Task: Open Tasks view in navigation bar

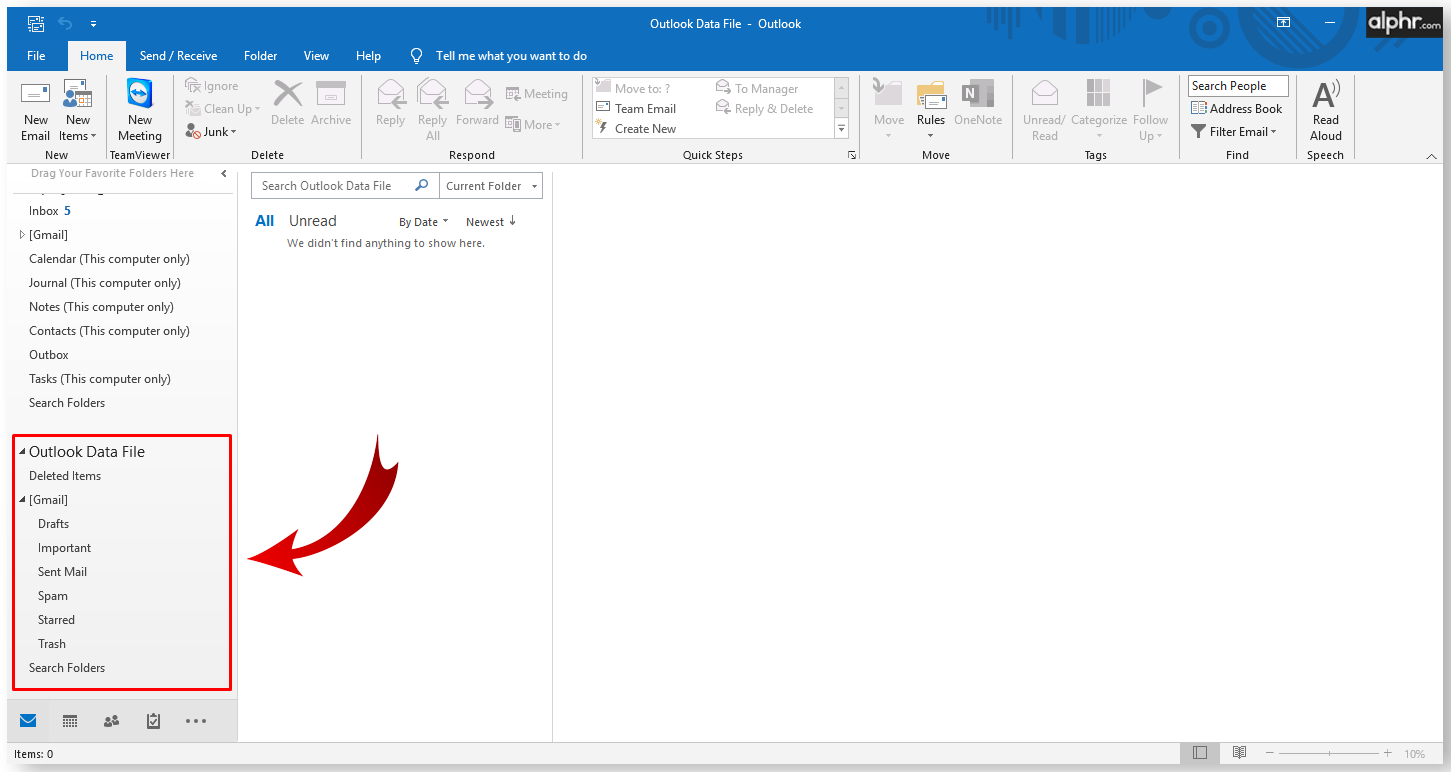Action: click(153, 721)
